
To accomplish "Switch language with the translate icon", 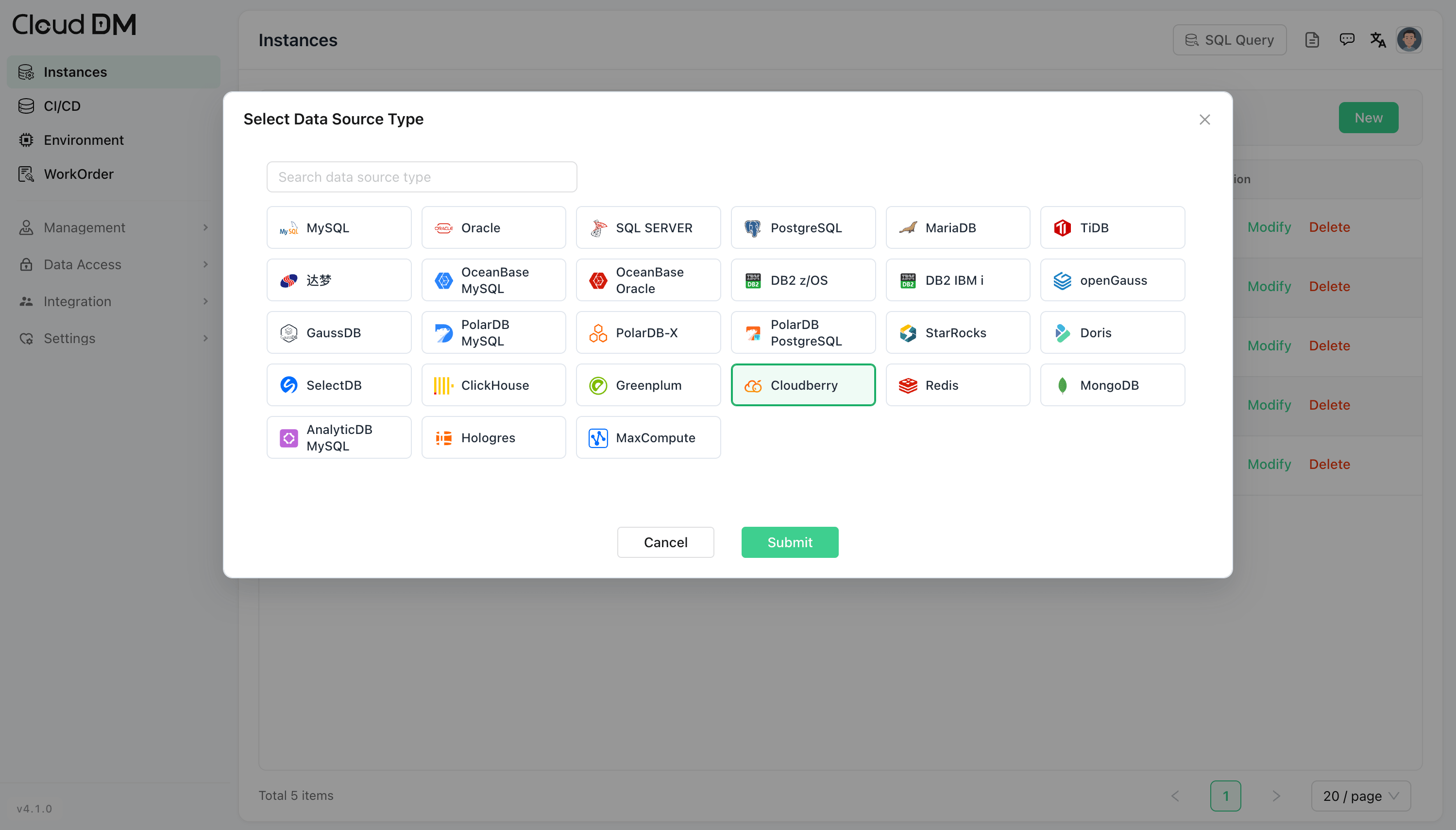I will pos(1378,40).
